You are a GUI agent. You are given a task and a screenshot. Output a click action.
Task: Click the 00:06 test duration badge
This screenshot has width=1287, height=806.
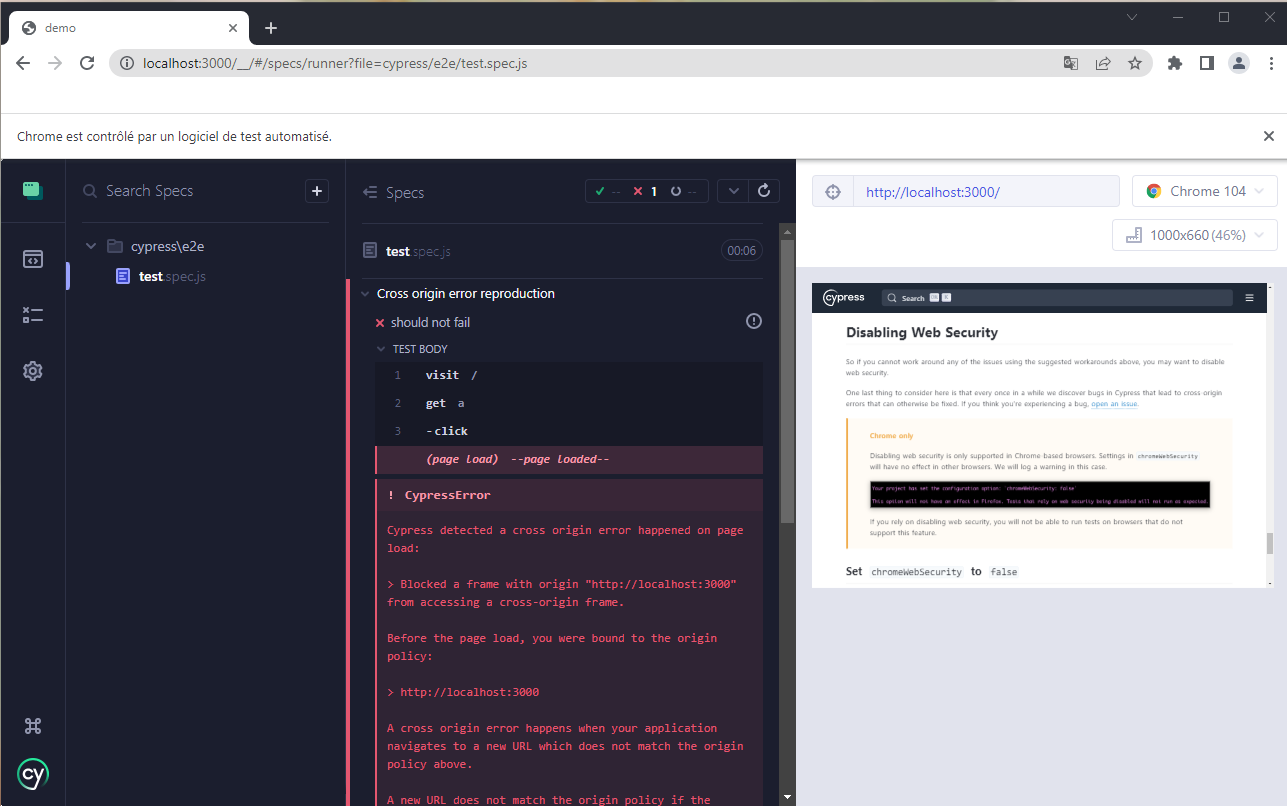(x=742, y=251)
